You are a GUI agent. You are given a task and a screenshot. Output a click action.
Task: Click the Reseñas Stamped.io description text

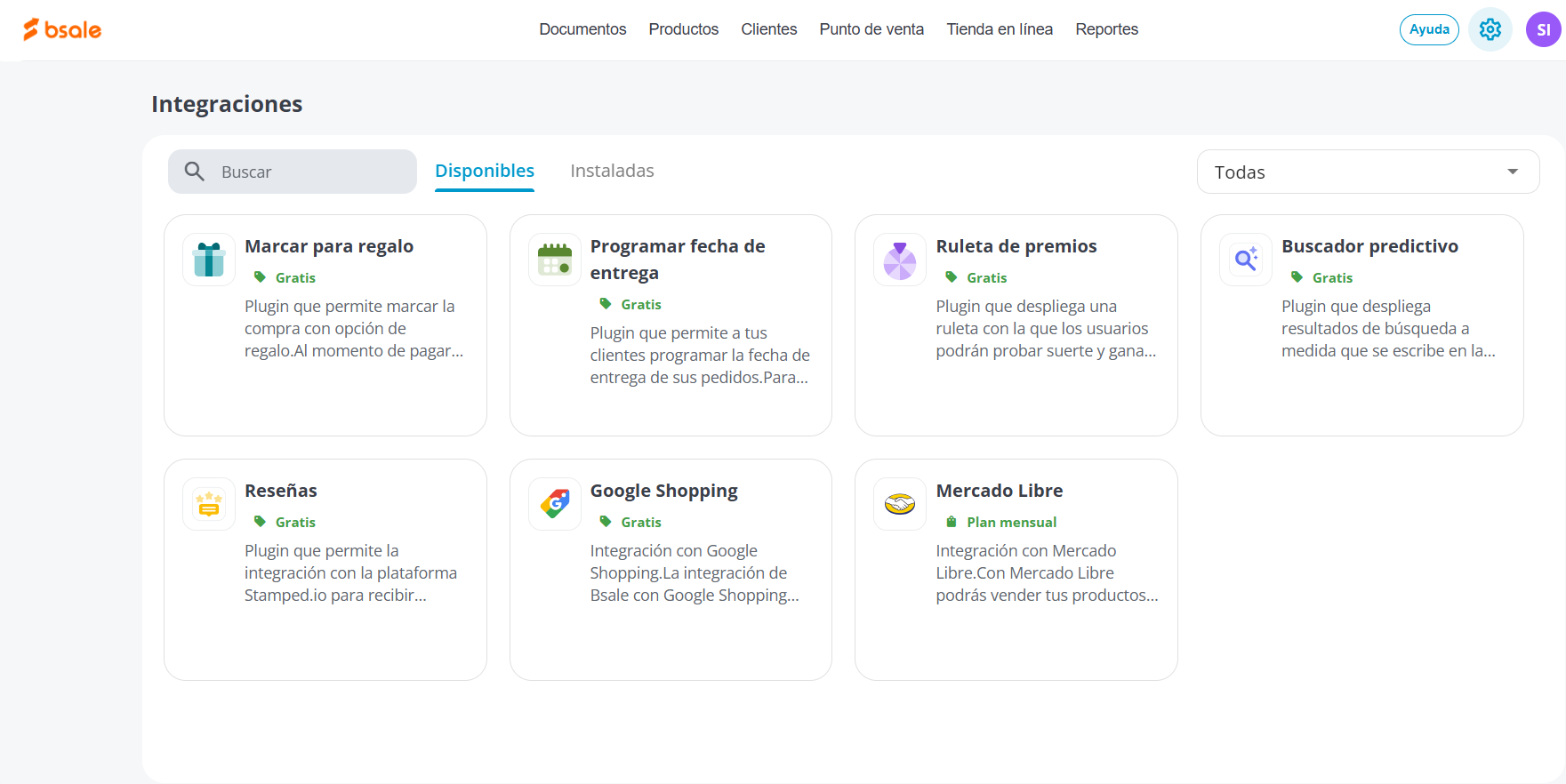[350, 573]
